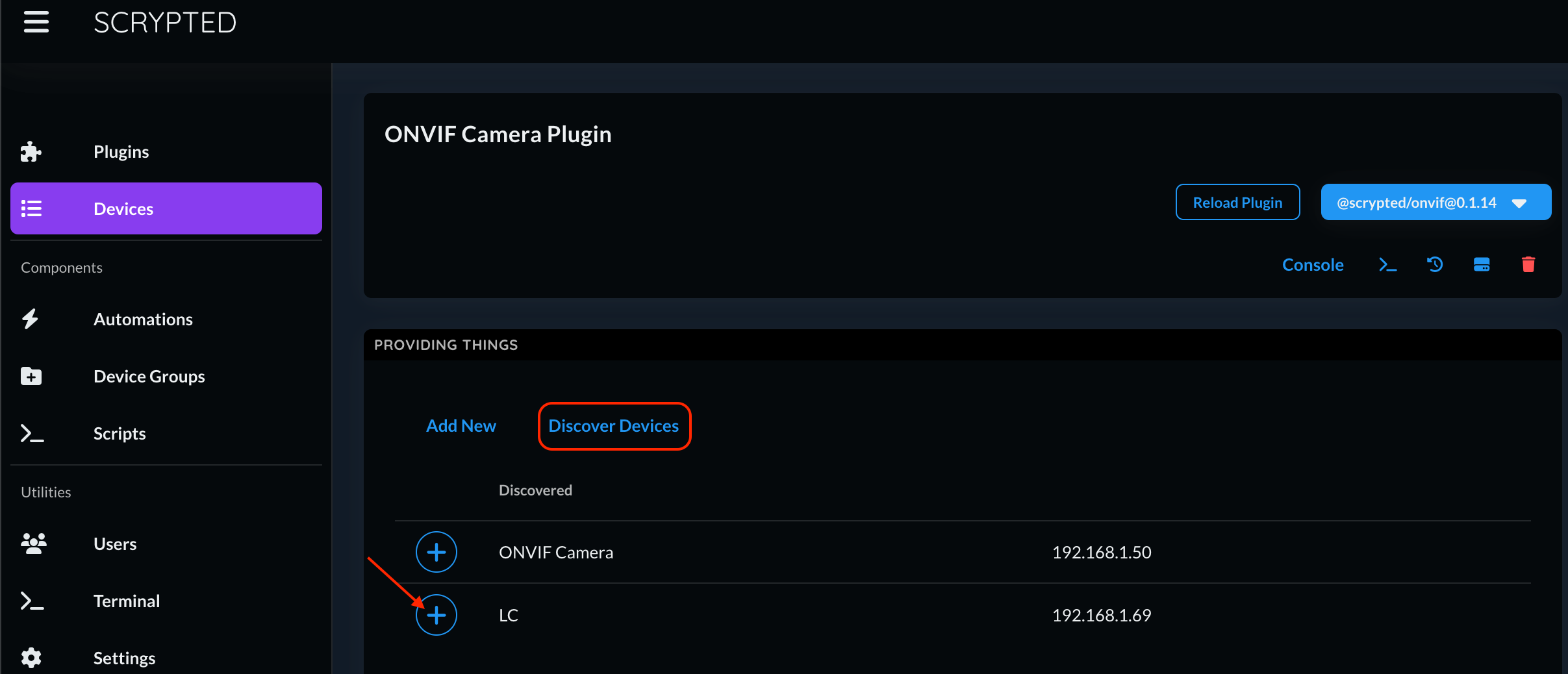Click the Plugins puzzle piece icon
The width and height of the screenshot is (1568, 674).
[x=31, y=152]
